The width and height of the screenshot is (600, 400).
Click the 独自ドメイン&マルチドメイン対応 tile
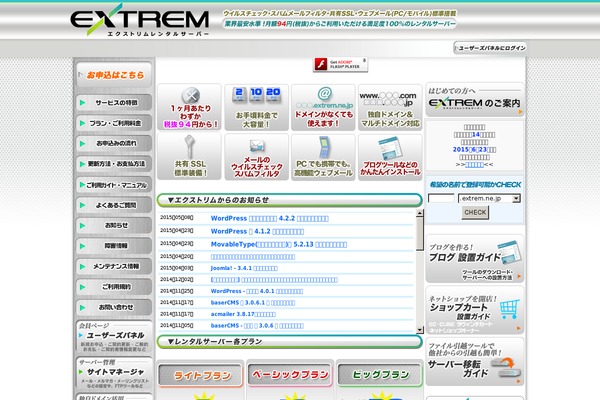coord(390,108)
